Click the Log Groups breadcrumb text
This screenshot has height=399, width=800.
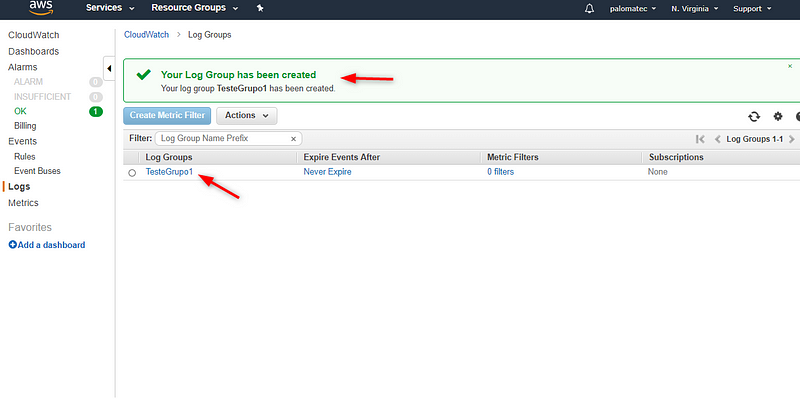pyautogui.click(x=210, y=35)
